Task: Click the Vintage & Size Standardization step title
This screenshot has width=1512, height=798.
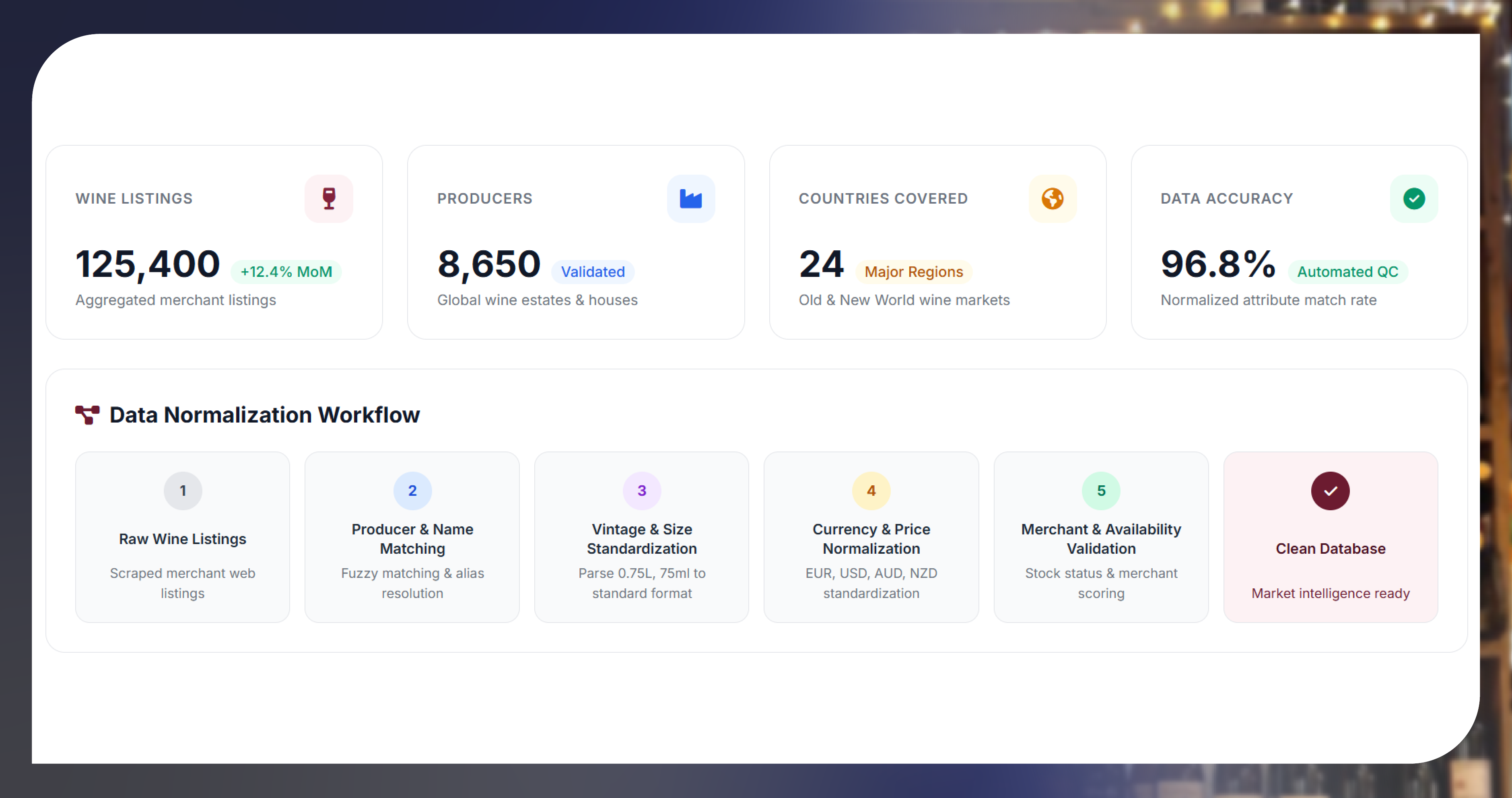Action: tap(642, 539)
